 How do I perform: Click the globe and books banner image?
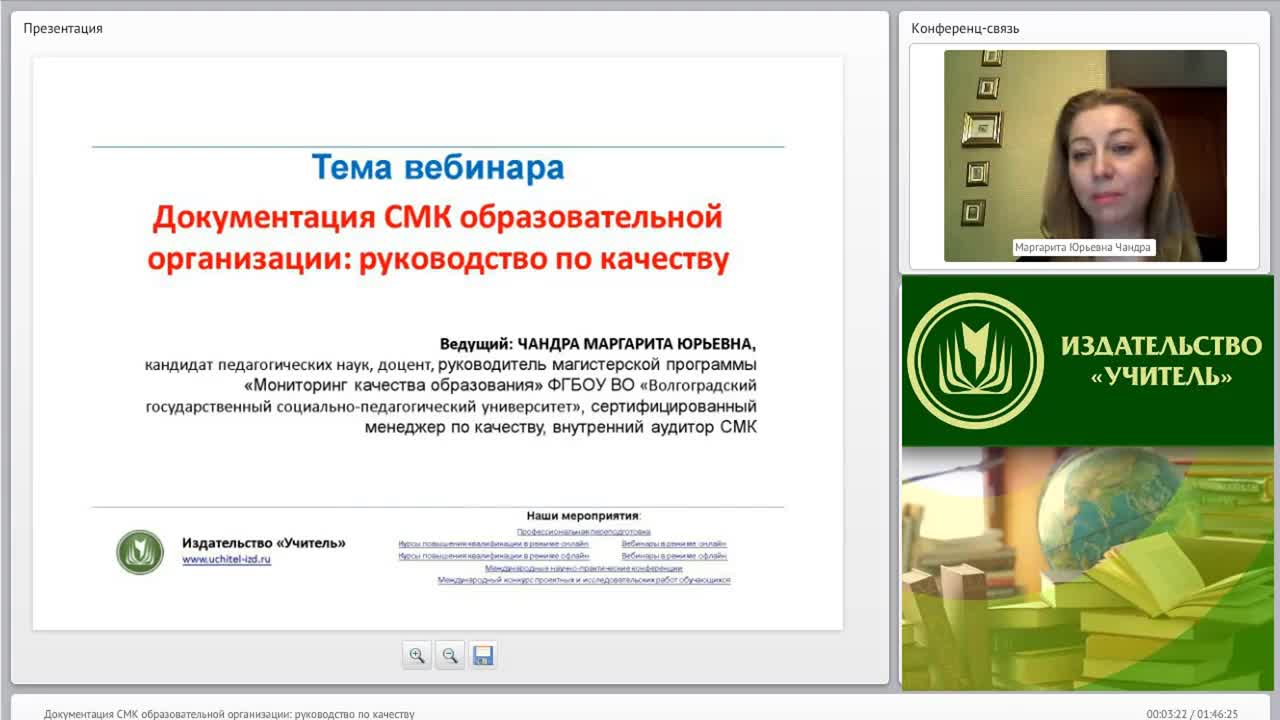pyautogui.click(x=1088, y=568)
